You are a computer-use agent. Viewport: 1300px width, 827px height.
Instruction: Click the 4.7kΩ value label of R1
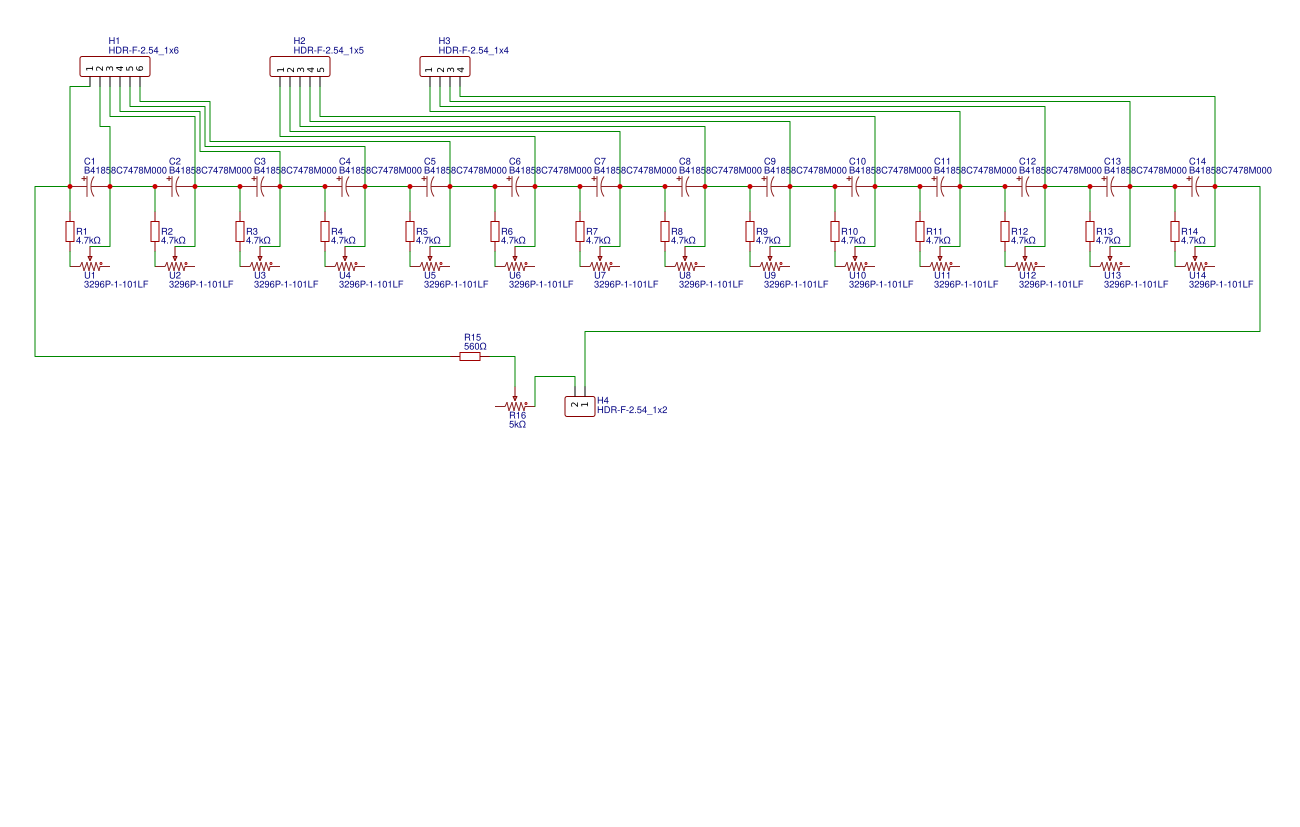point(87,241)
